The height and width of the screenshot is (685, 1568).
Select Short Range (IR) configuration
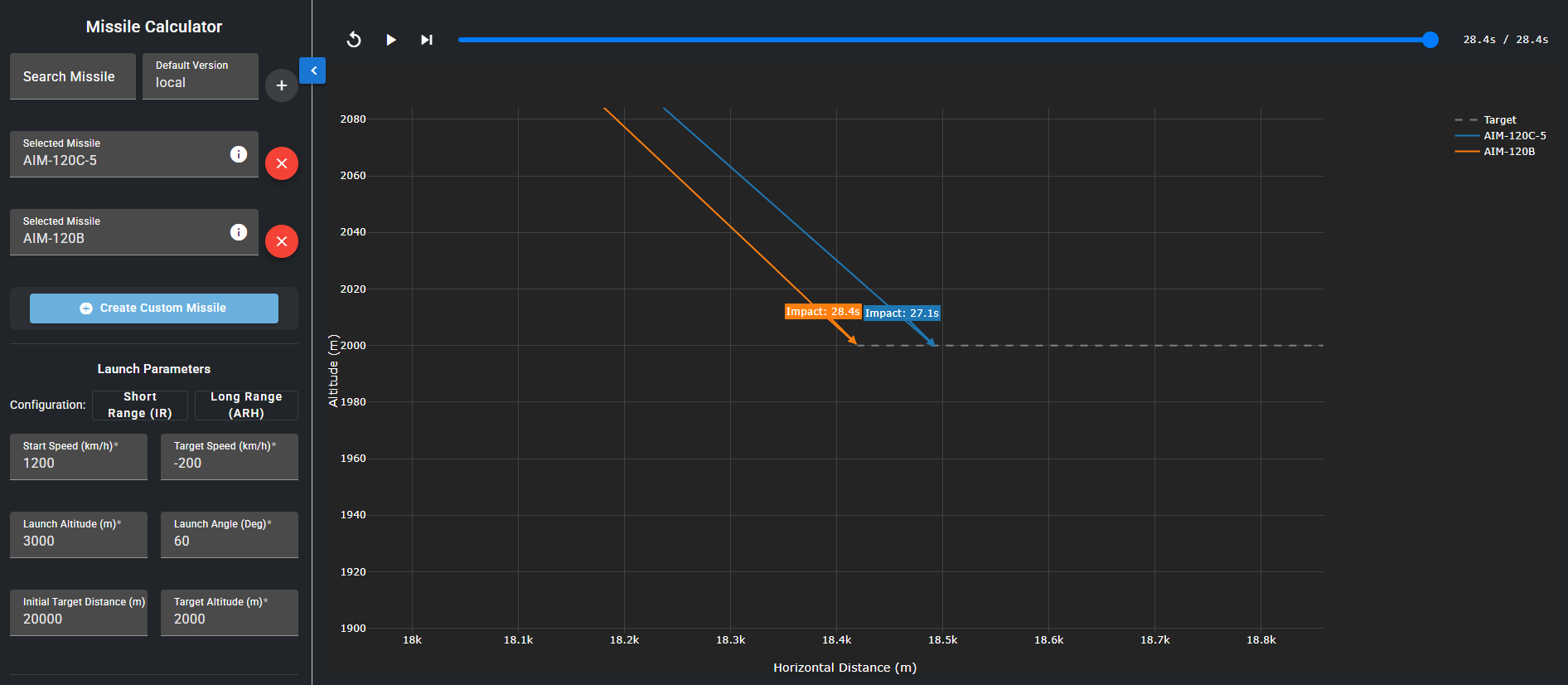point(140,406)
